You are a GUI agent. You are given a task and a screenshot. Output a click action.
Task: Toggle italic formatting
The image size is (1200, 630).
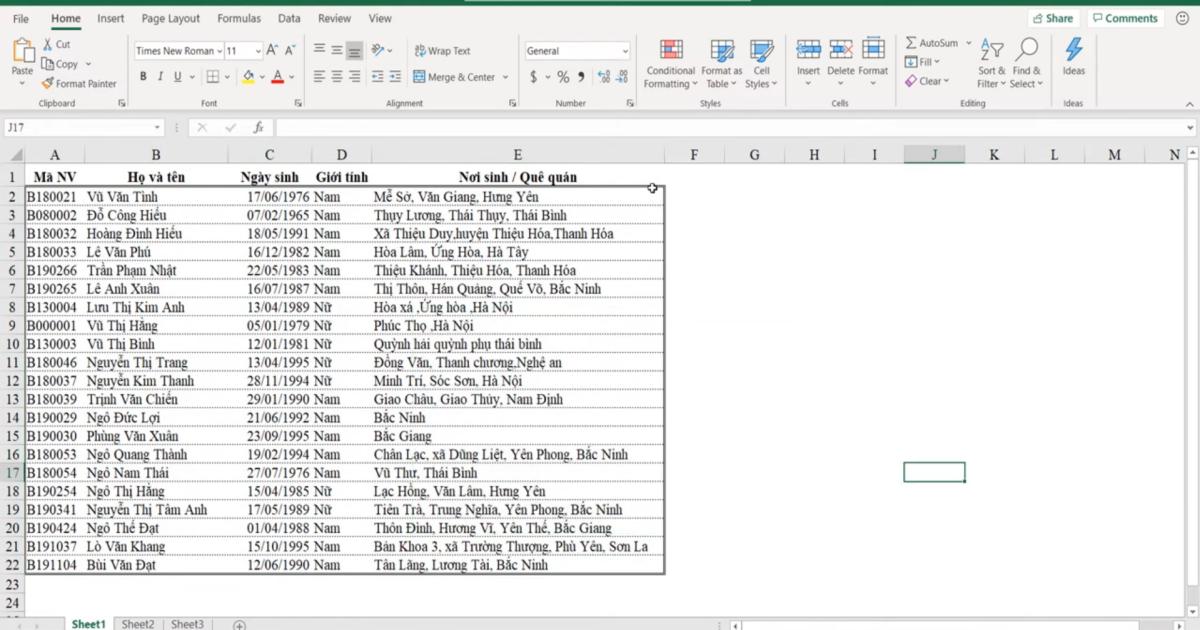point(159,76)
